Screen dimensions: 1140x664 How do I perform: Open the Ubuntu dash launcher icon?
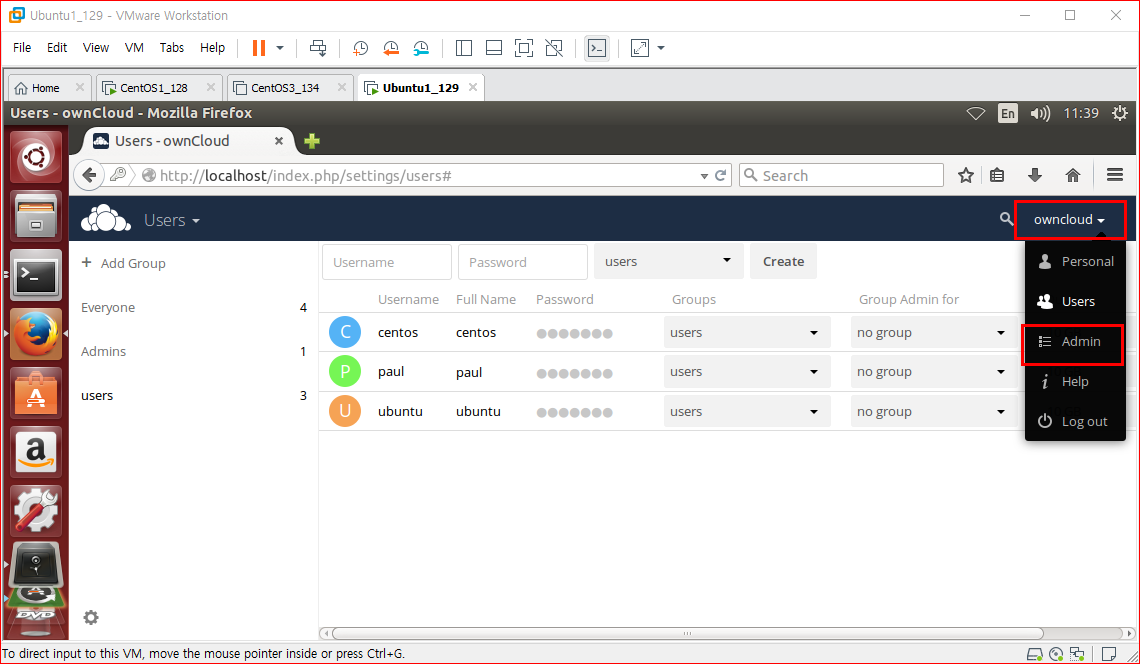tap(36, 157)
